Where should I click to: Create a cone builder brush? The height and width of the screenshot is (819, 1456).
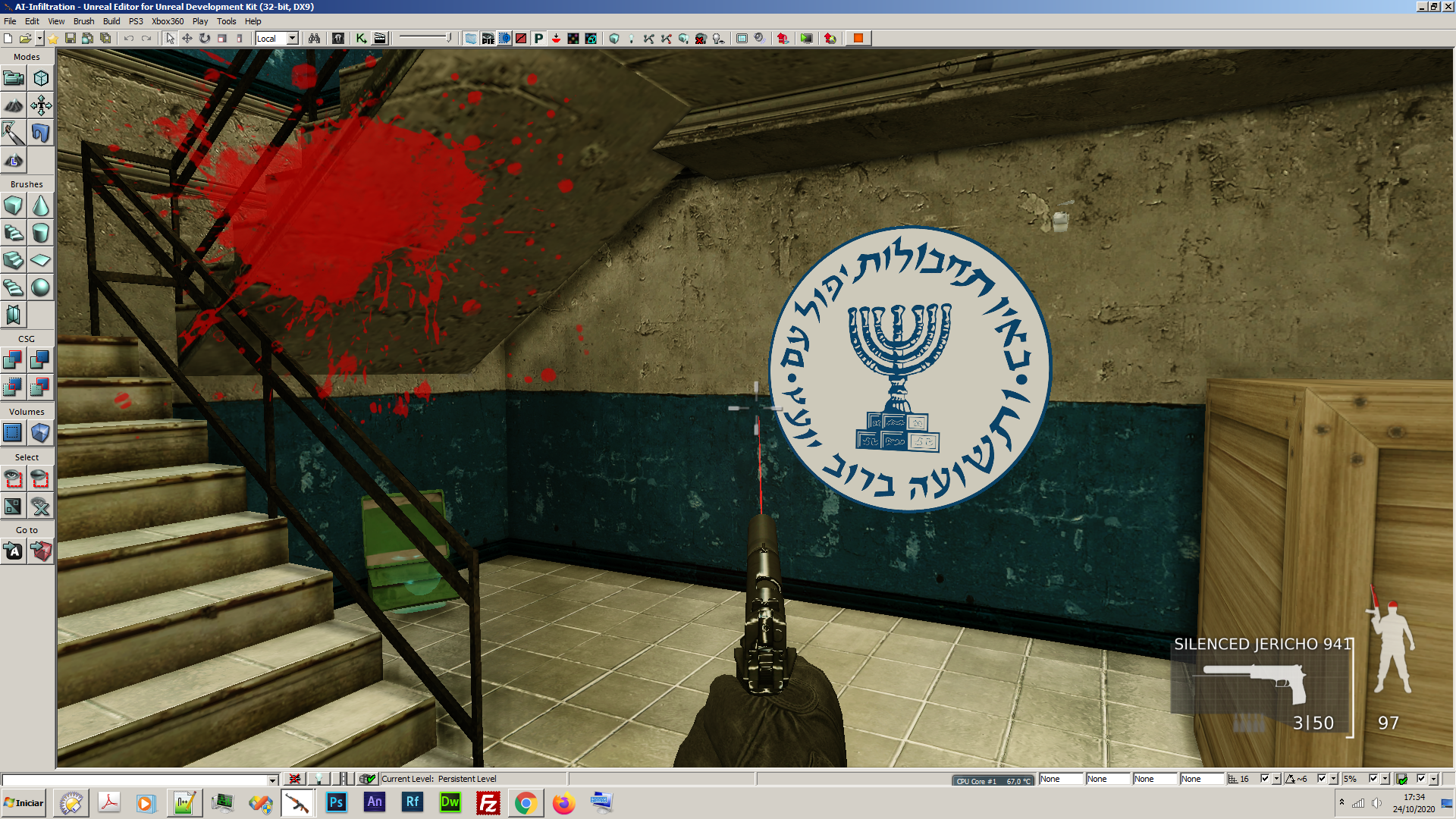click(41, 206)
